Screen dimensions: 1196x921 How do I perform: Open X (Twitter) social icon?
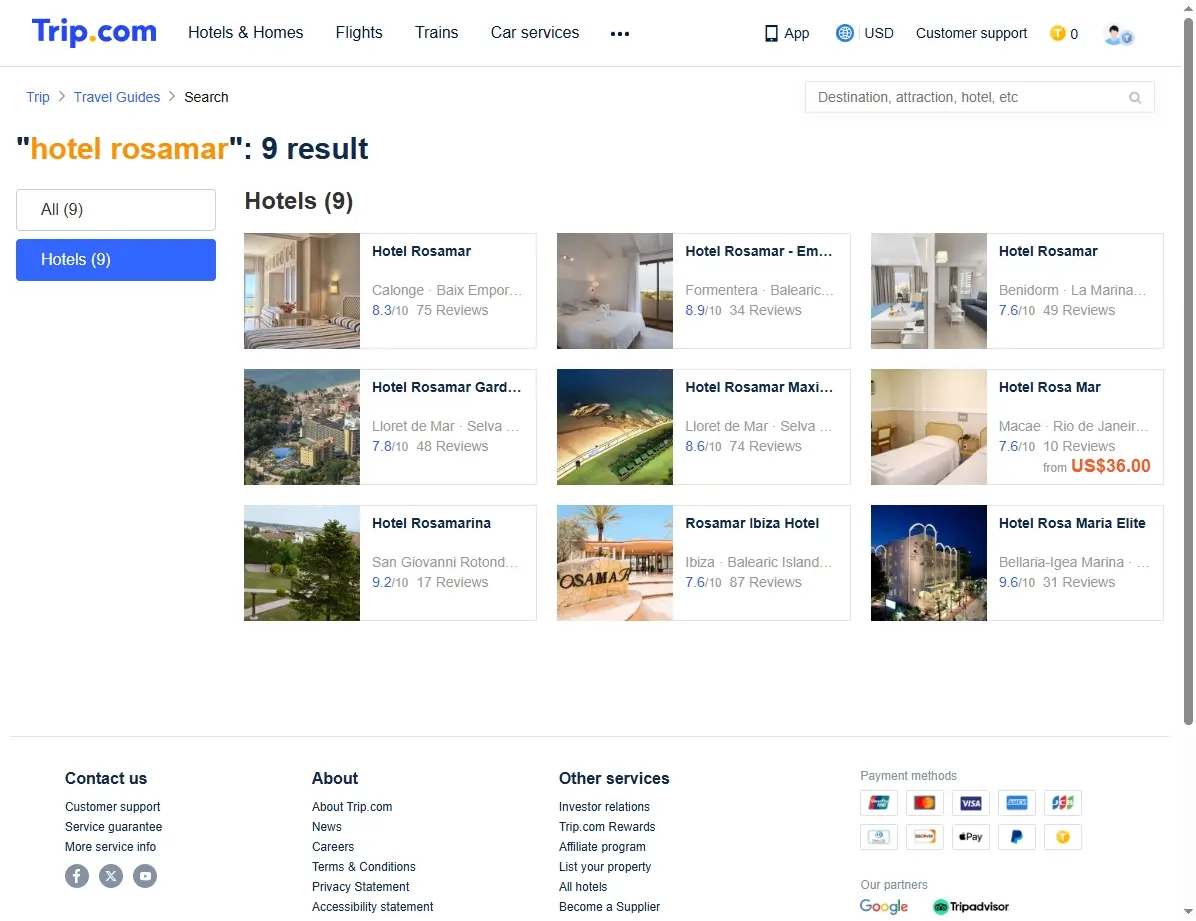click(111, 876)
